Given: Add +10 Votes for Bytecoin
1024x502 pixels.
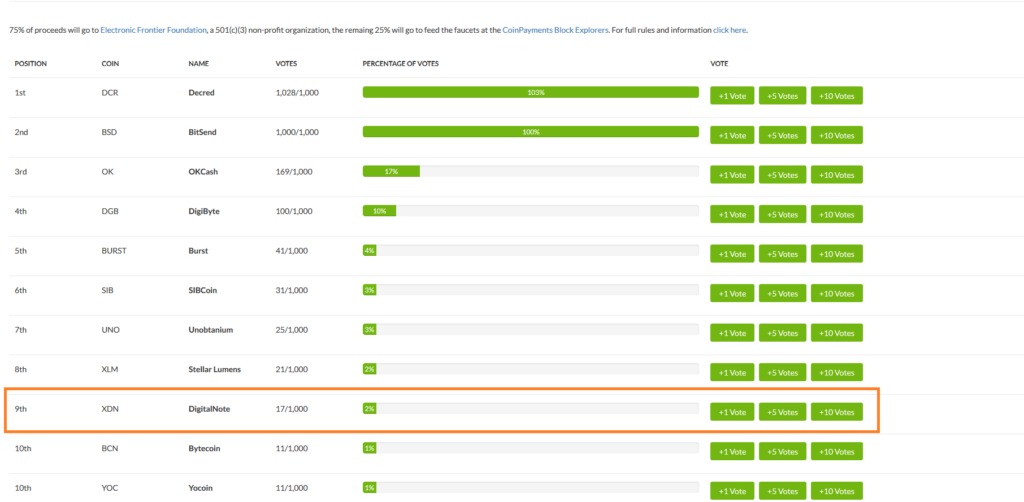Looking at the screenshot, I should point(837,451).
